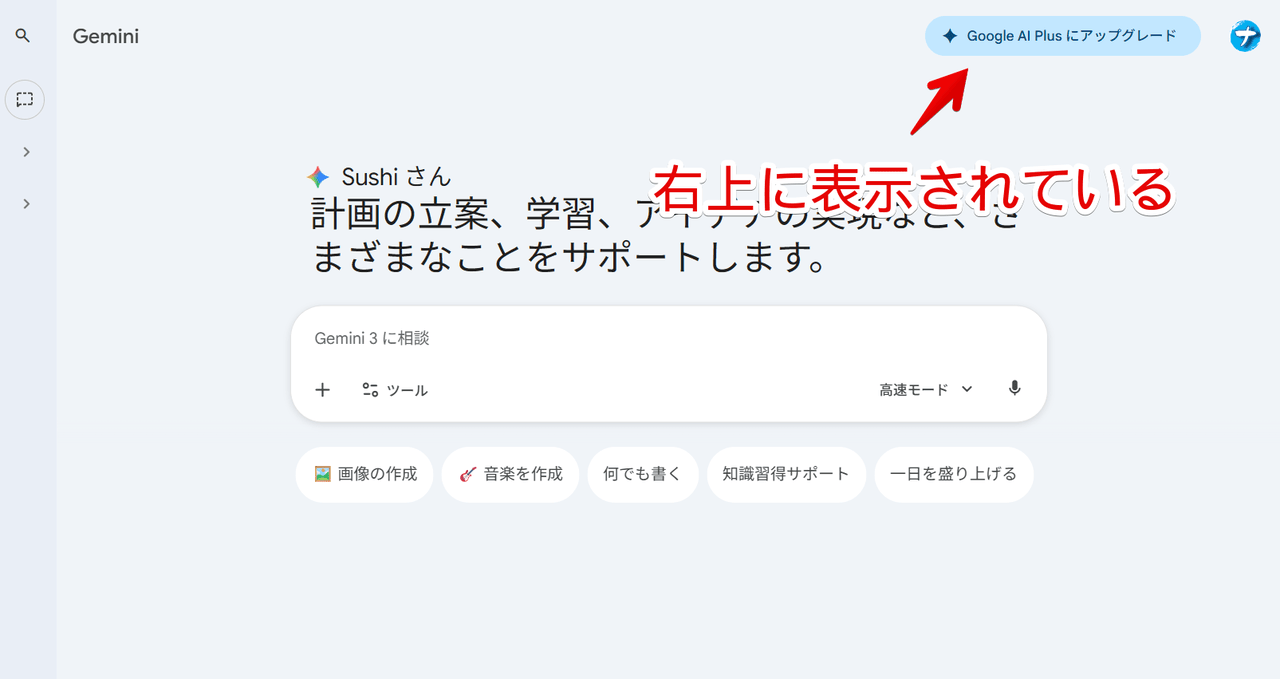Open the profile avatar account menu
This screenshot has width=1280, height=679.
(1245, 37)
